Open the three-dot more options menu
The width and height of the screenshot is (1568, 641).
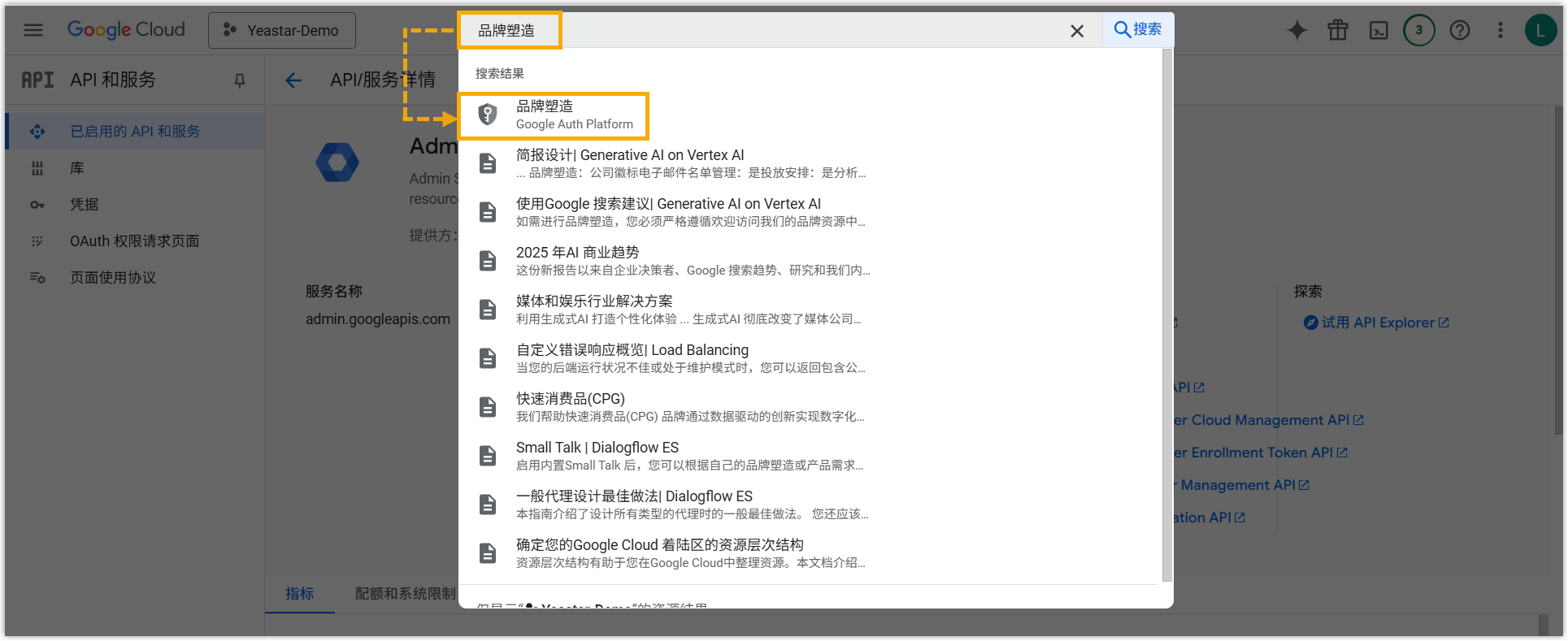point(1501,30)
